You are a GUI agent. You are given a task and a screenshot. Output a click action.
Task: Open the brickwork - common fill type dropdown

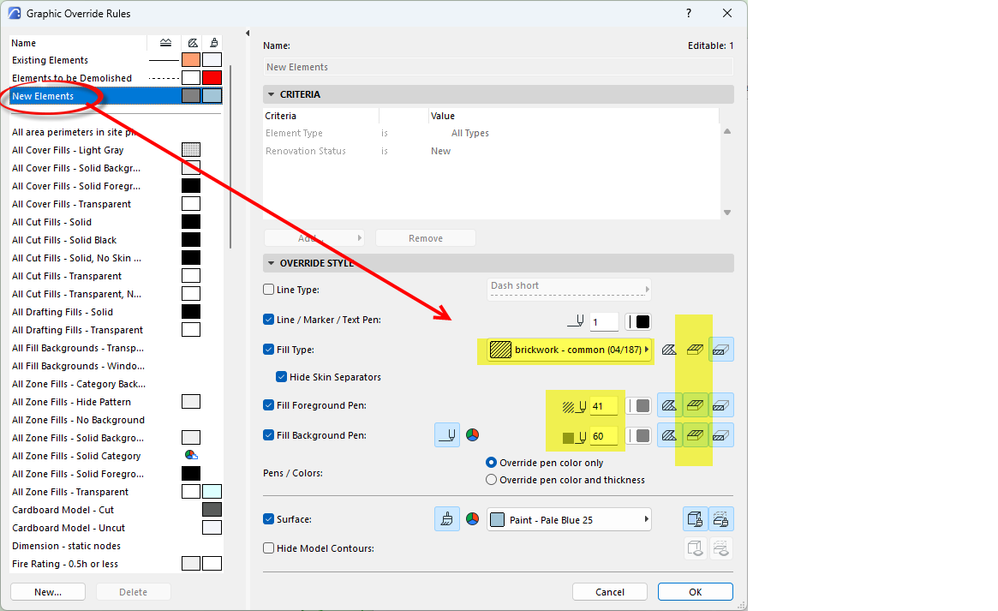(x=569, y=349)
